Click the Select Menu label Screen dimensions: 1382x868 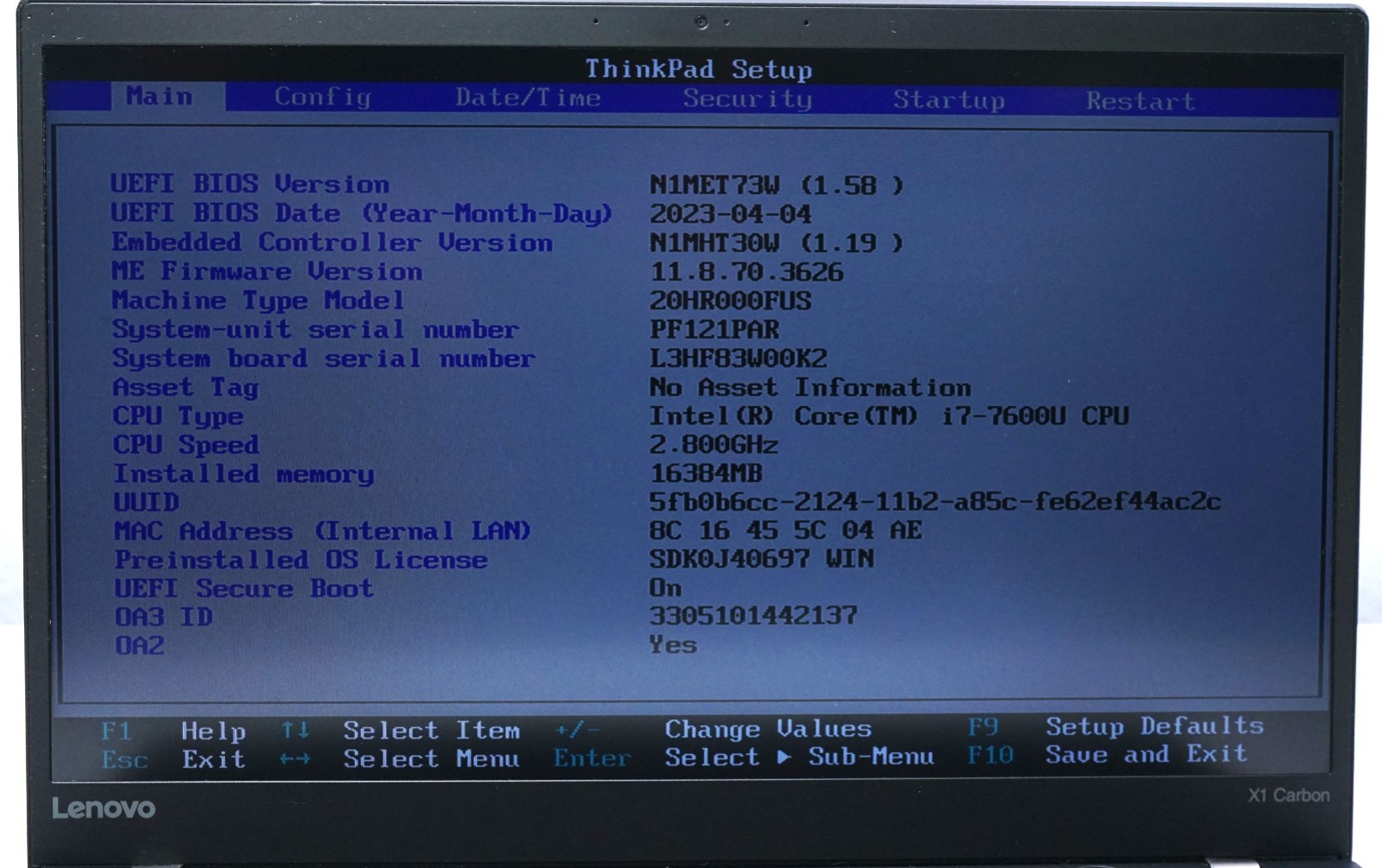431,759
